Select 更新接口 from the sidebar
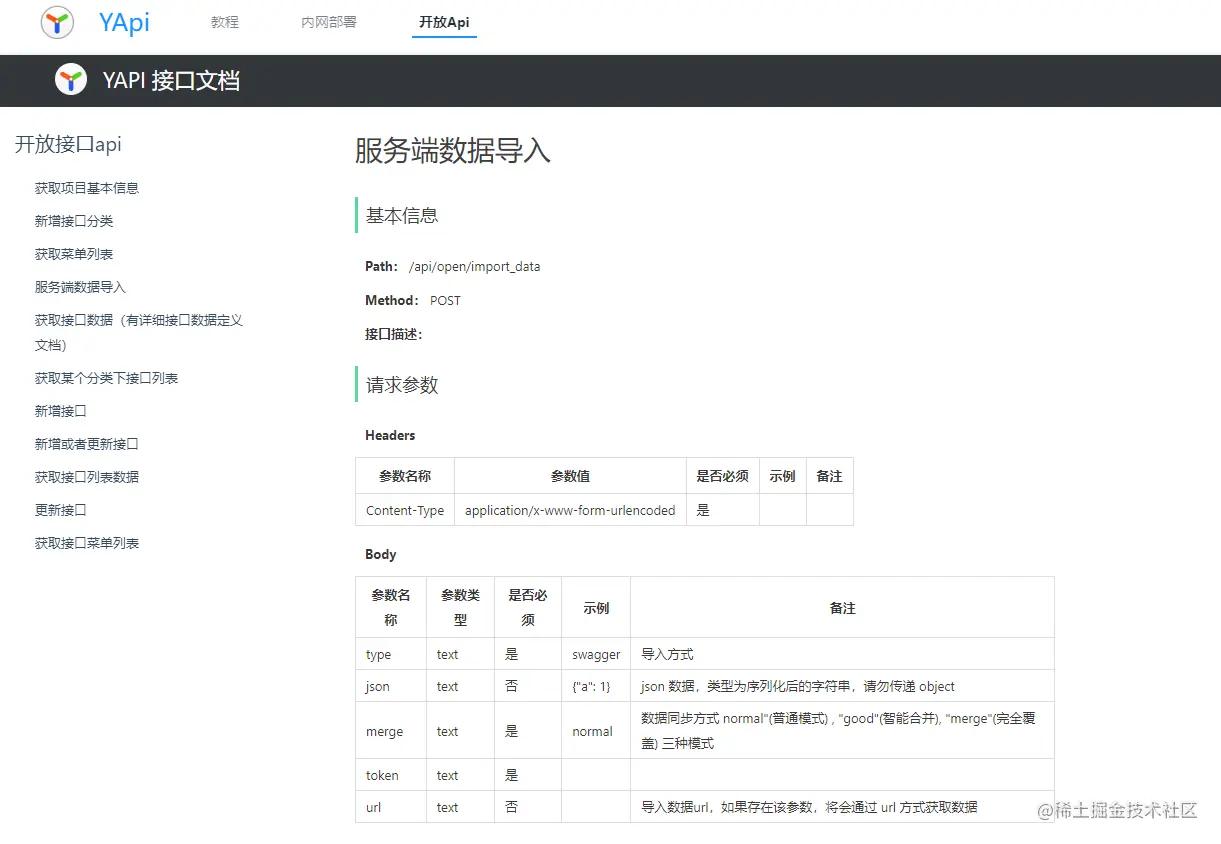 [60, 510]
